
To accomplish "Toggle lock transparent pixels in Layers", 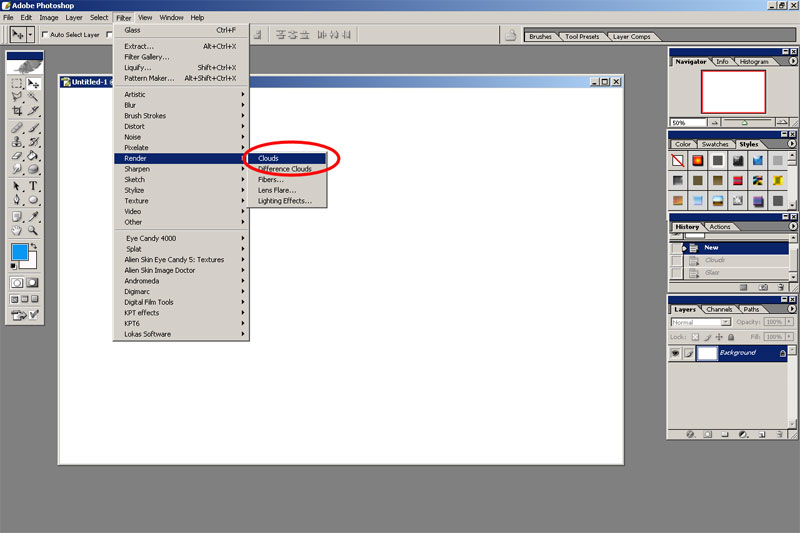I will 695,337.
